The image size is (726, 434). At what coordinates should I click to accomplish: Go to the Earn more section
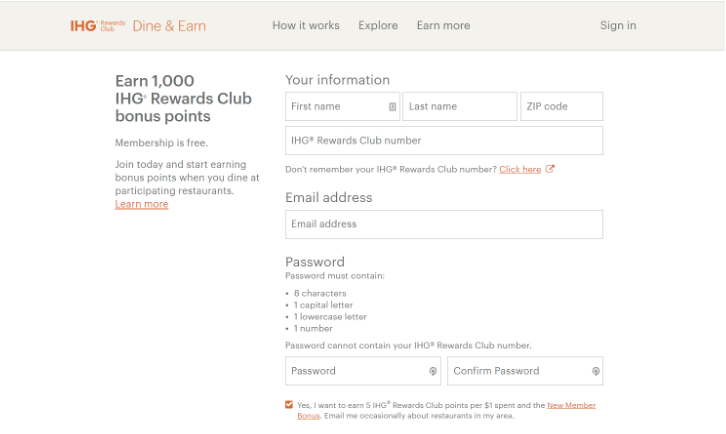click(x=443, y=26)
